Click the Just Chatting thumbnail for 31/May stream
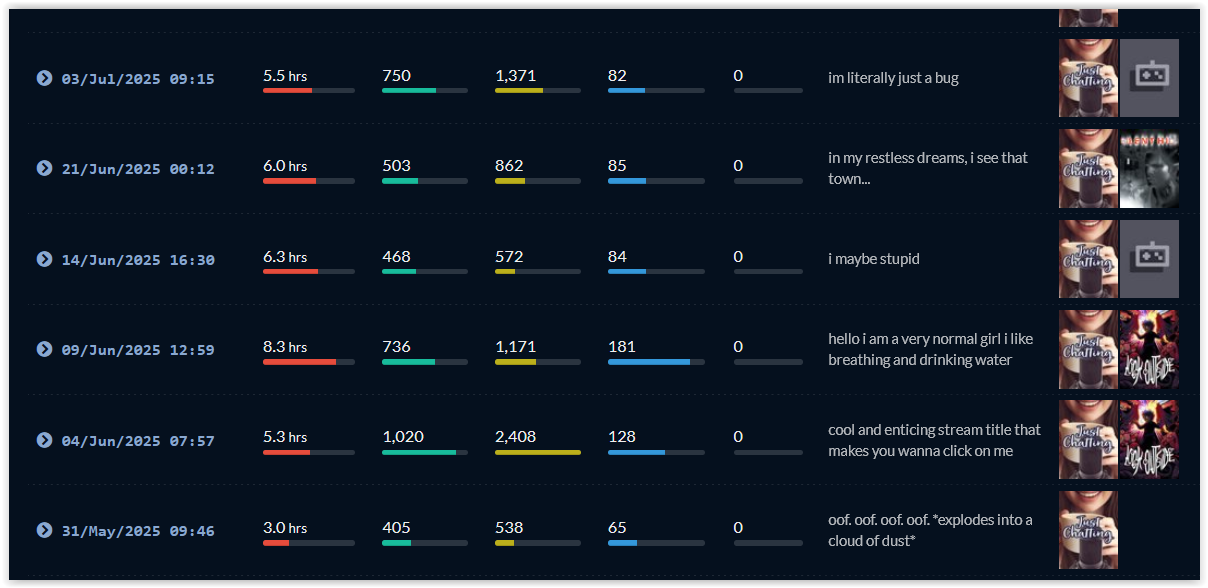This screenshot has width=1208, height=588. pyautogui.click(x=1088, y=530)
